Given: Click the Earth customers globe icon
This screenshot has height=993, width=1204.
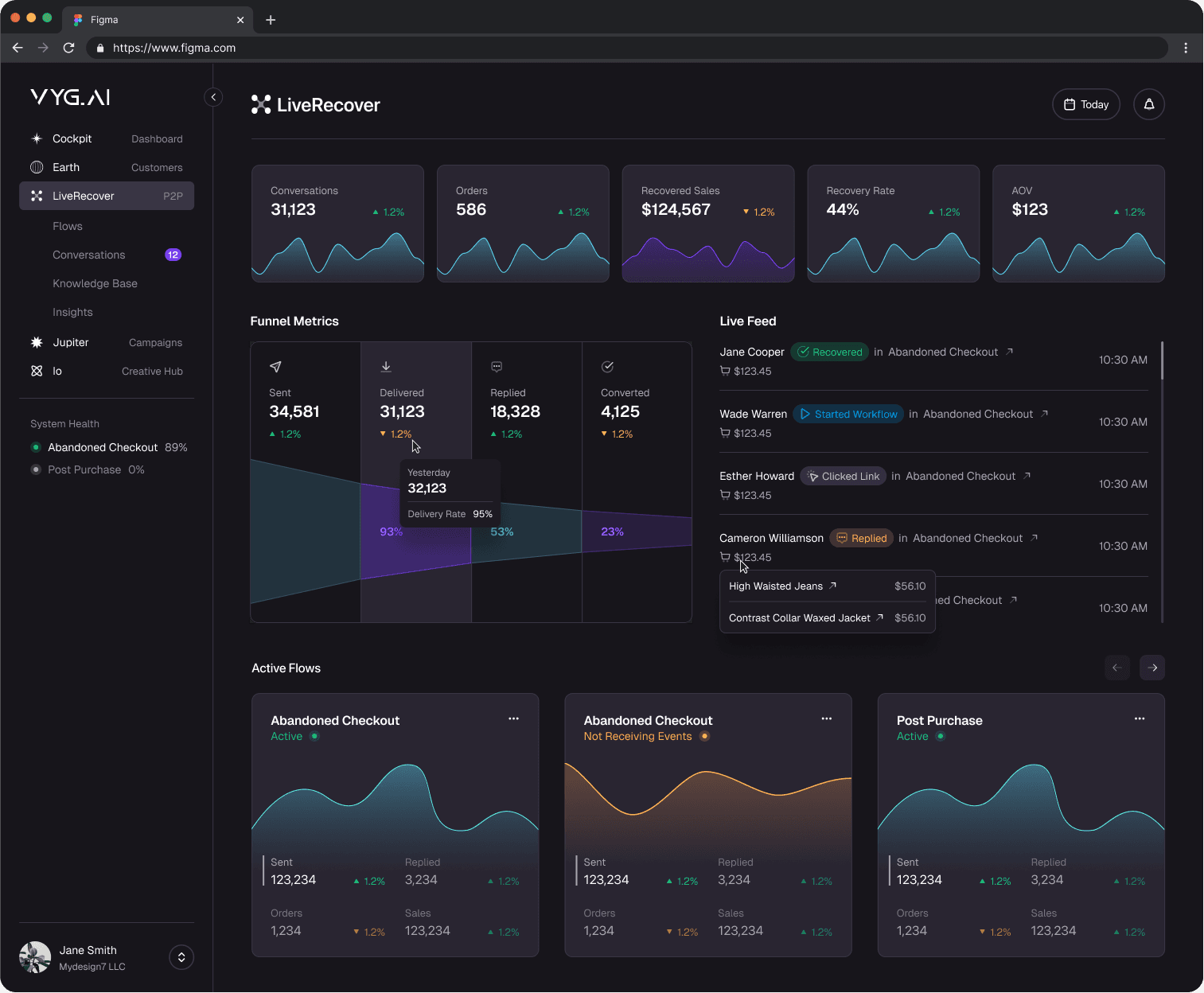Looking at the screenshot, I should point(37,167).
